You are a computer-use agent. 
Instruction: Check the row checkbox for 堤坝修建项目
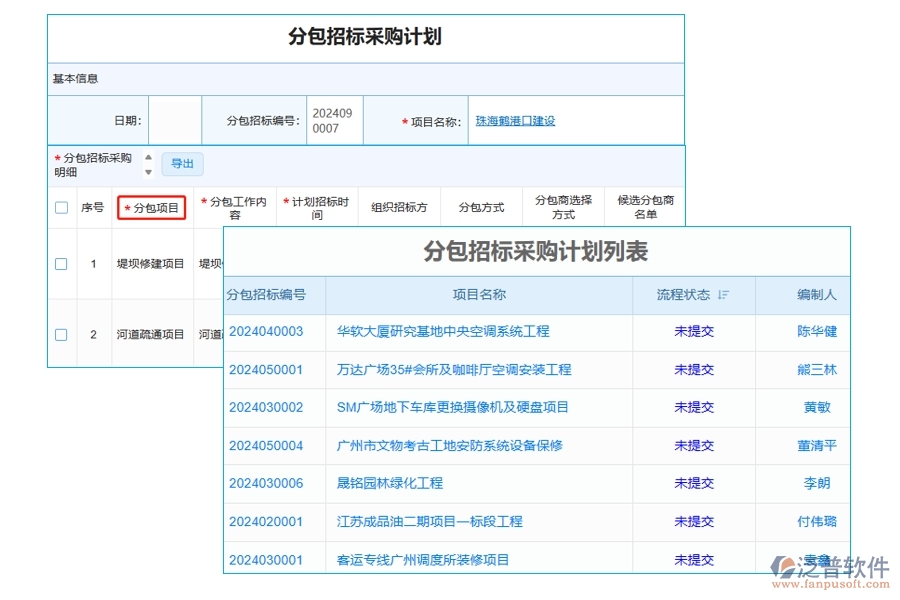coord(60,260)
